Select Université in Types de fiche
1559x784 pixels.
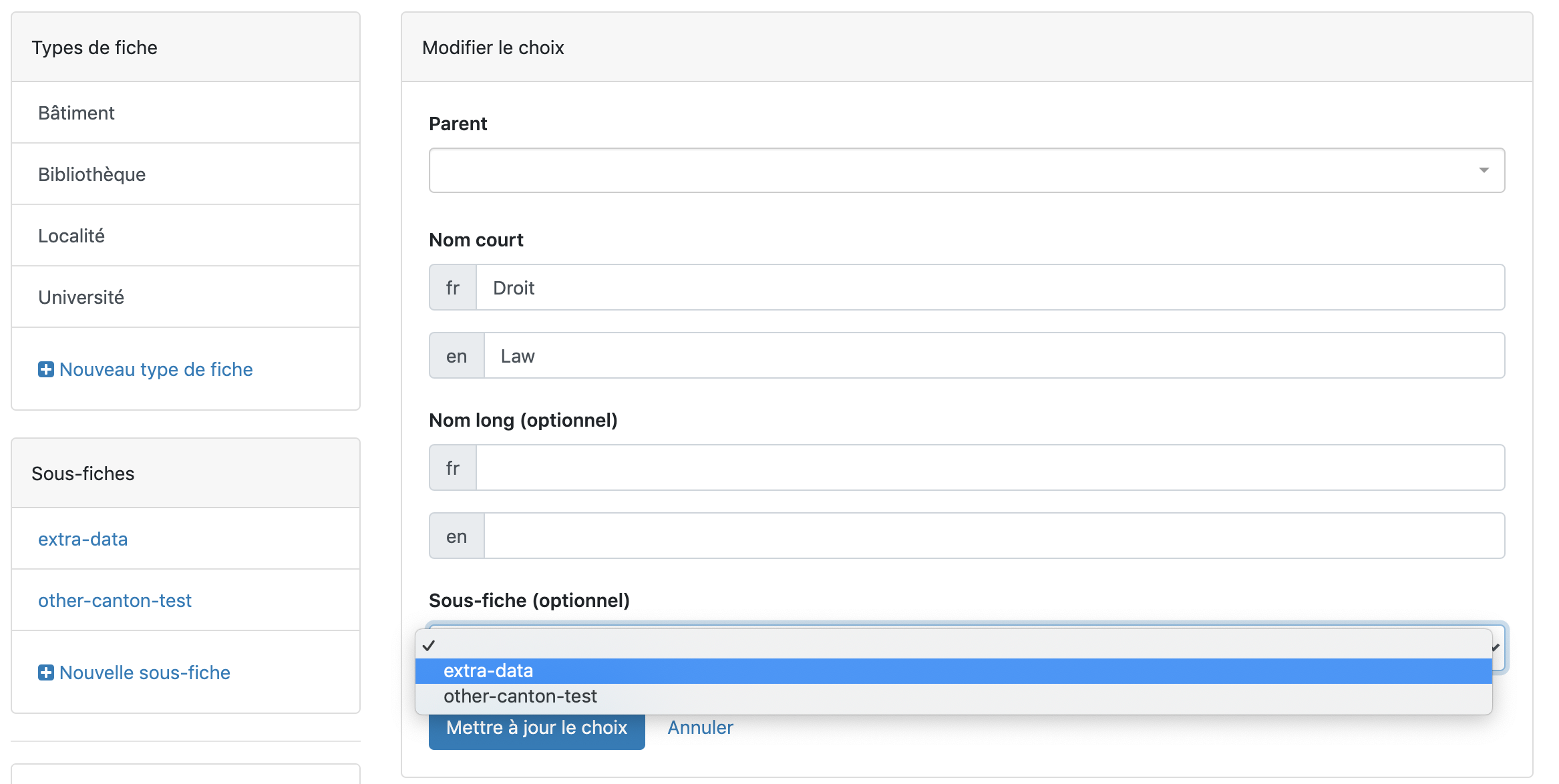coord(81,297)
